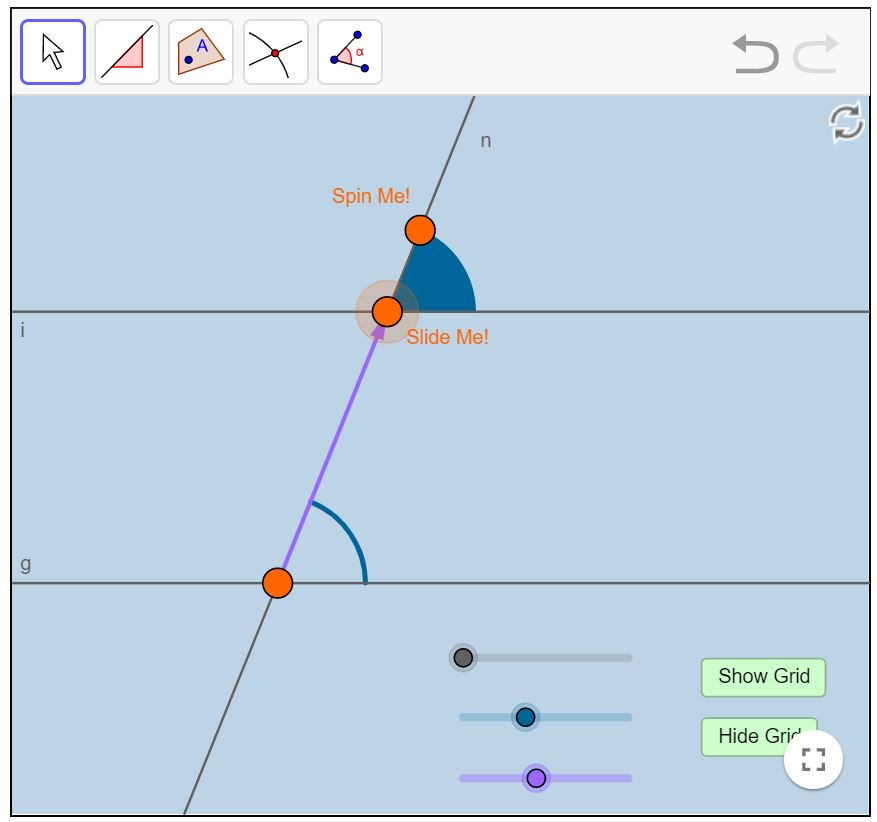Click the 'Spin Me!' label
The image size is (877, 822).
pyautogui.click(x=371, y=196)
